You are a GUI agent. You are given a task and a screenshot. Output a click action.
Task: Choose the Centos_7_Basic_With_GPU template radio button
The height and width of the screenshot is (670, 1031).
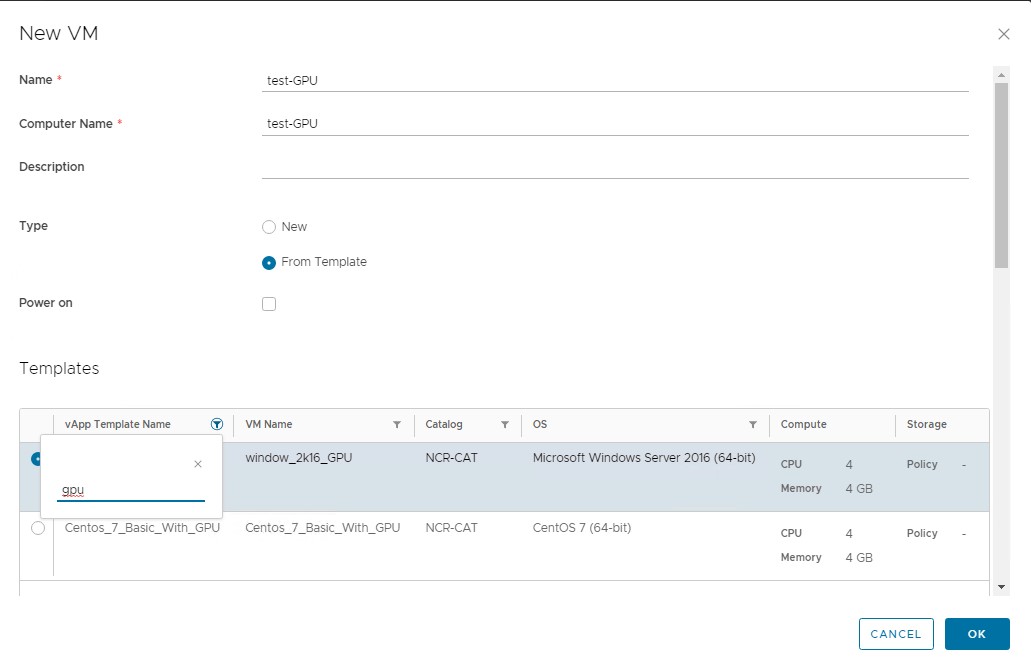[x=38, y=527]
